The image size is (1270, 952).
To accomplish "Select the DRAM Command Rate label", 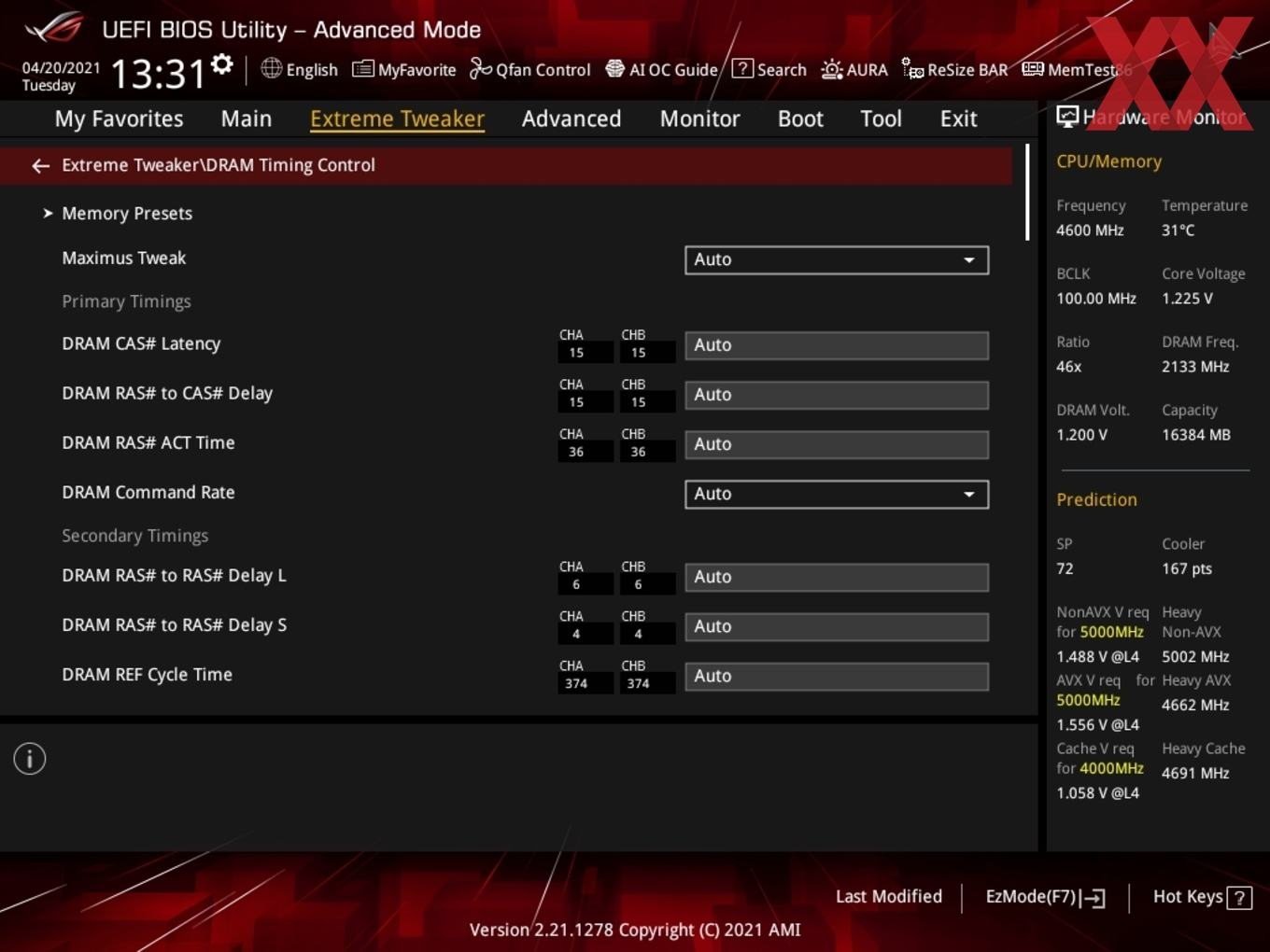I will [x=148, y=492].
